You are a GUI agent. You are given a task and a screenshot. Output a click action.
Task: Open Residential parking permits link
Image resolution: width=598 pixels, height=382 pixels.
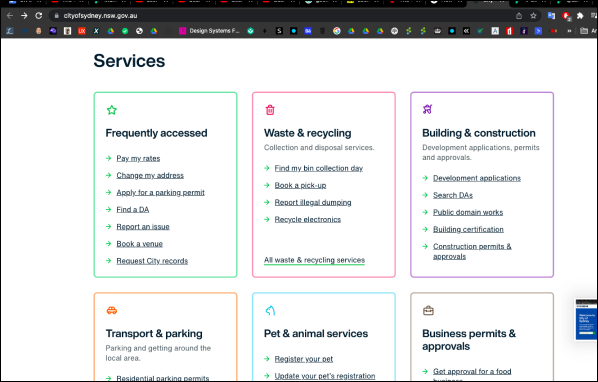[x=163, y=378]
